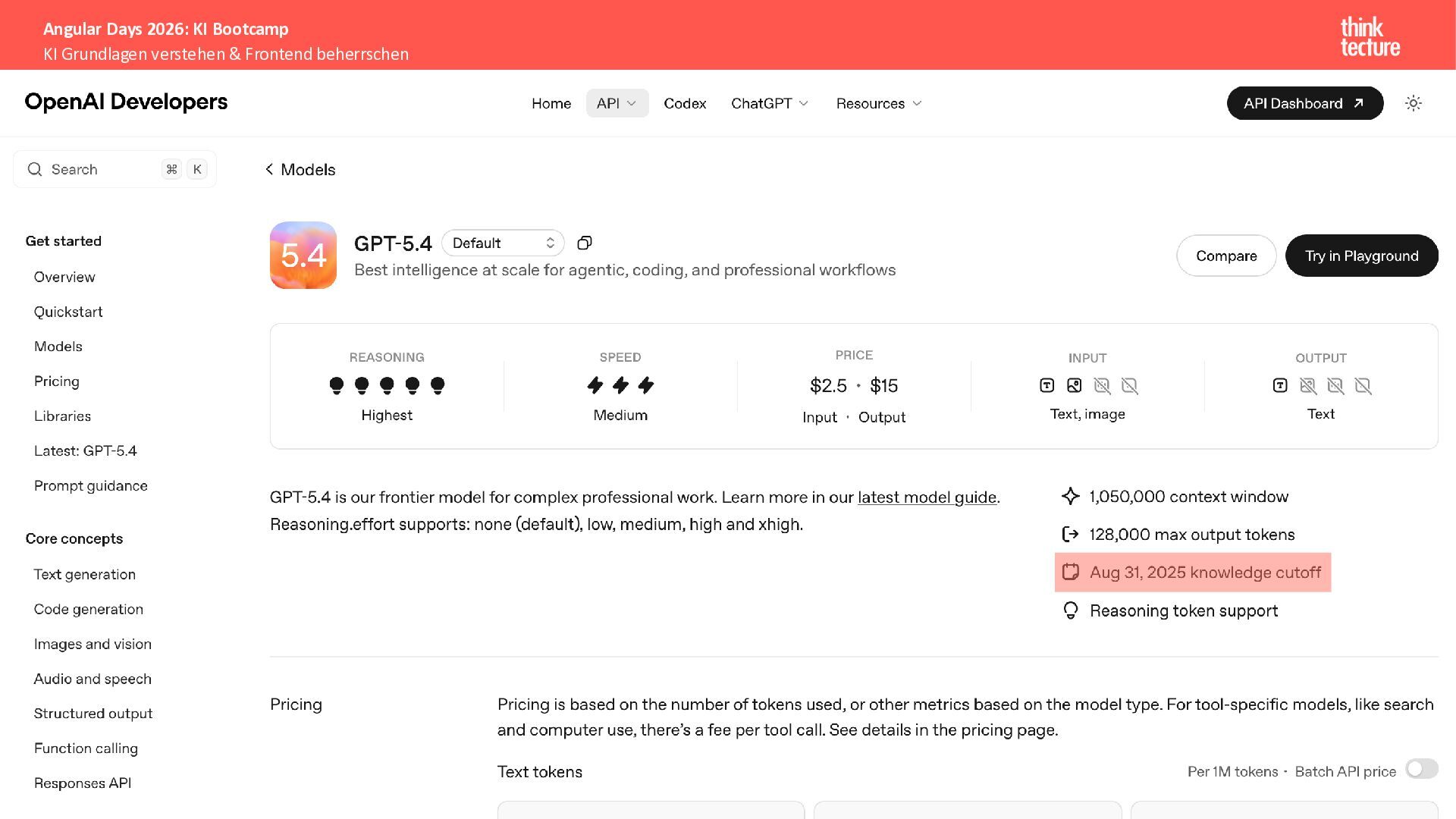Click the knowledge cutoff calendar icon
The width and height of the screenshot is (1456, 819).
[1070, 573]
